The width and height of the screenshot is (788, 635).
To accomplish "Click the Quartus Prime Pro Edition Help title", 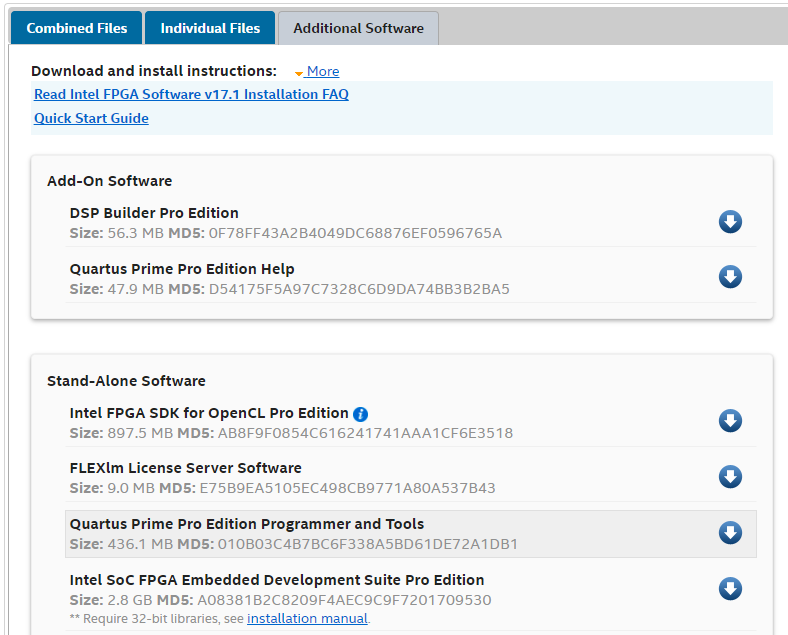I will [182, 269].
